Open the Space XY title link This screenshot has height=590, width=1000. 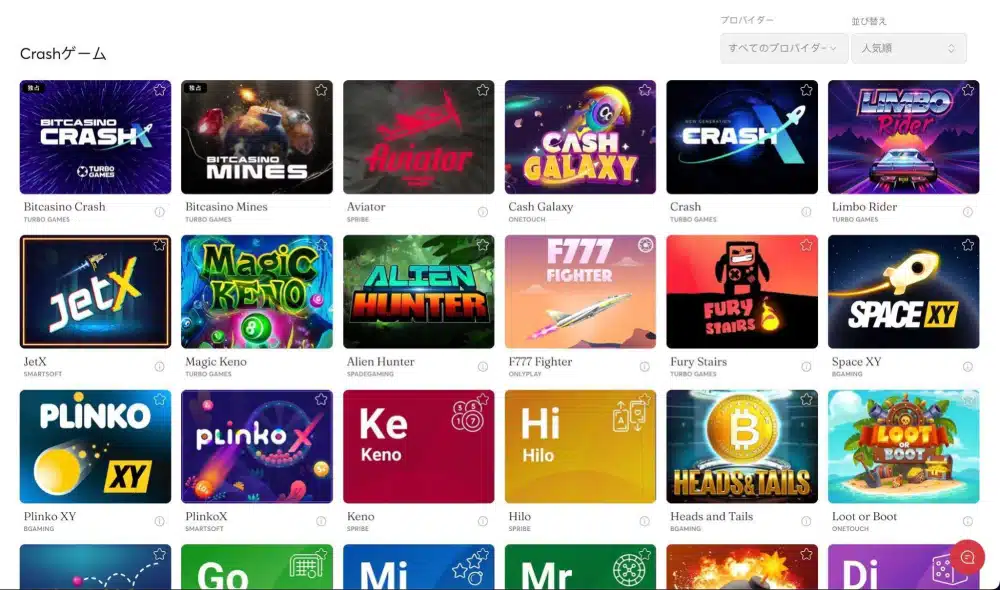[x=857, y=362]
